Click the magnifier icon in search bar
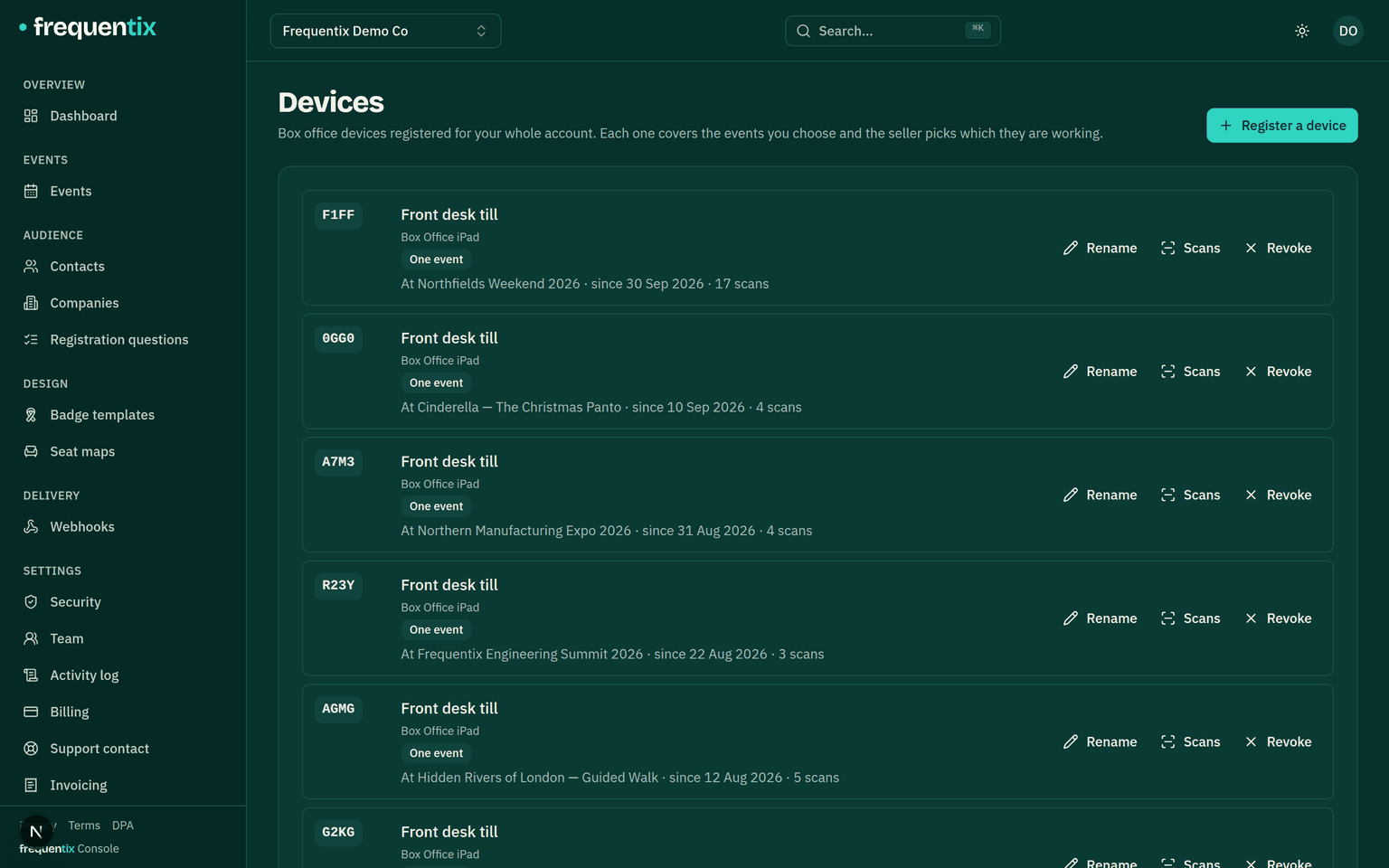The width and height of the screenshot is (1389, 868). [x=803, y=31]
